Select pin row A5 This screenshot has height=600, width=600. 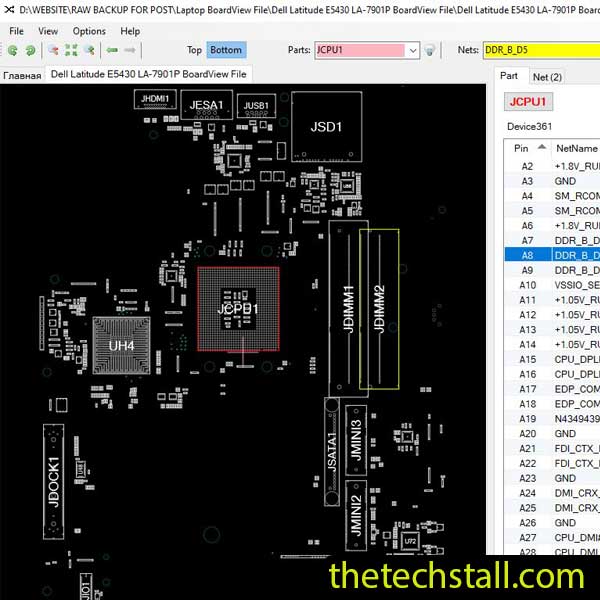coord(552,211)
